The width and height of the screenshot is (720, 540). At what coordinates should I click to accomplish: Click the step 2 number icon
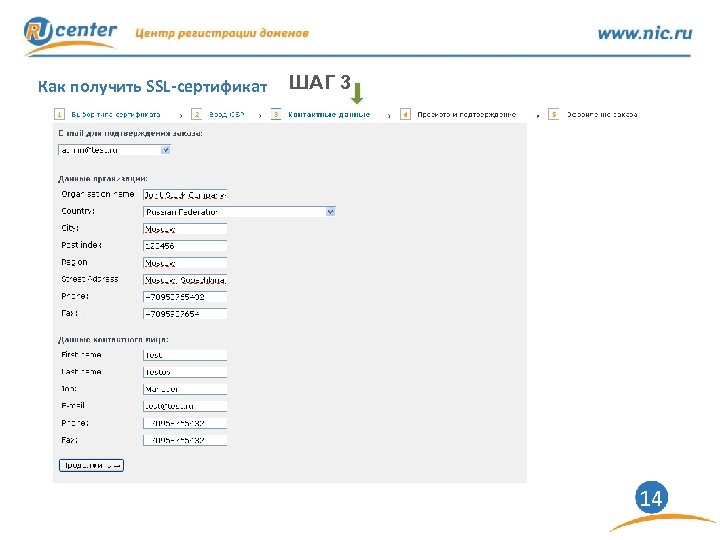click(x=197, y=114)
